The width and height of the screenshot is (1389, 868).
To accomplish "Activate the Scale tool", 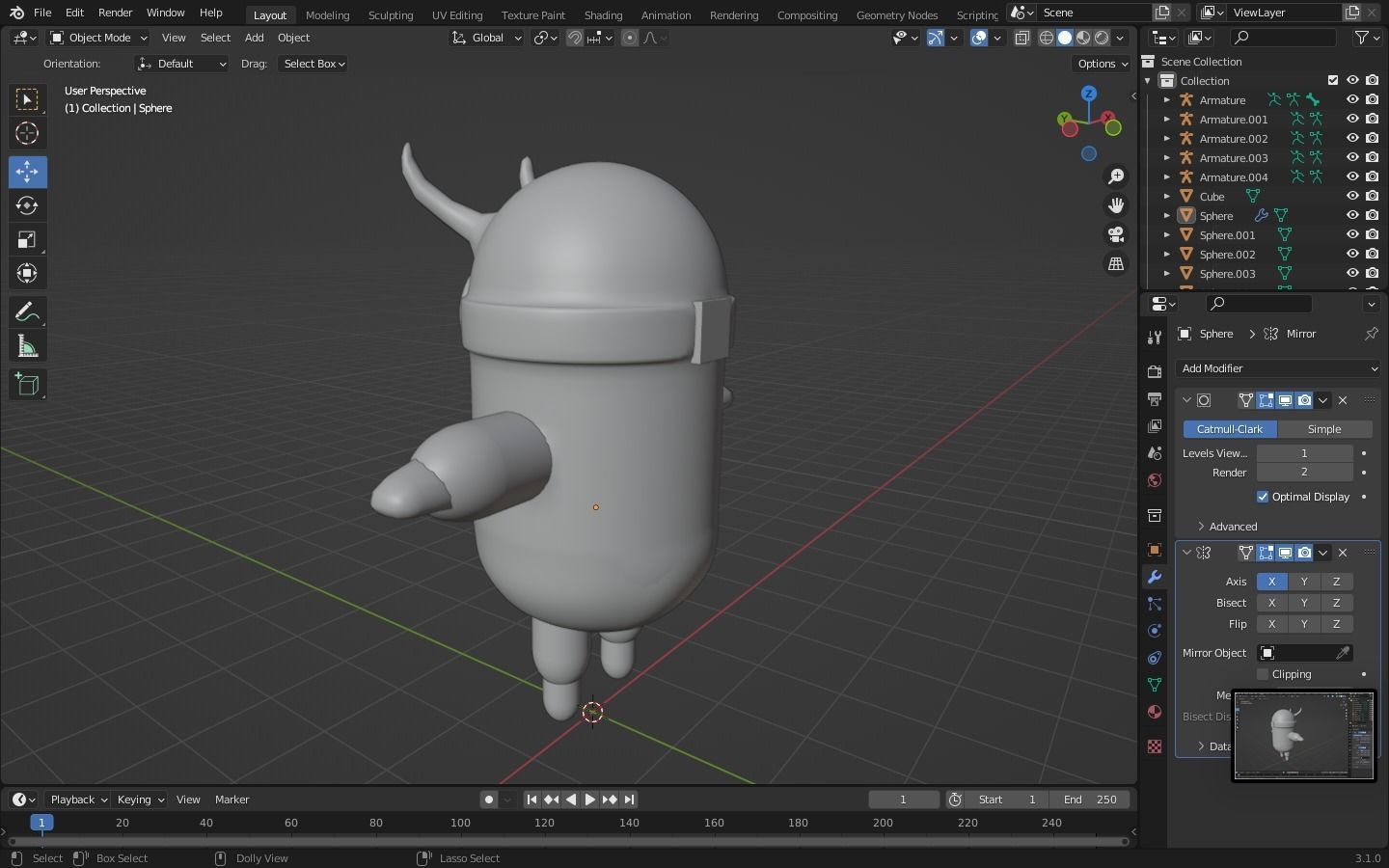I will pyautogui.click(x=27, y=239).
